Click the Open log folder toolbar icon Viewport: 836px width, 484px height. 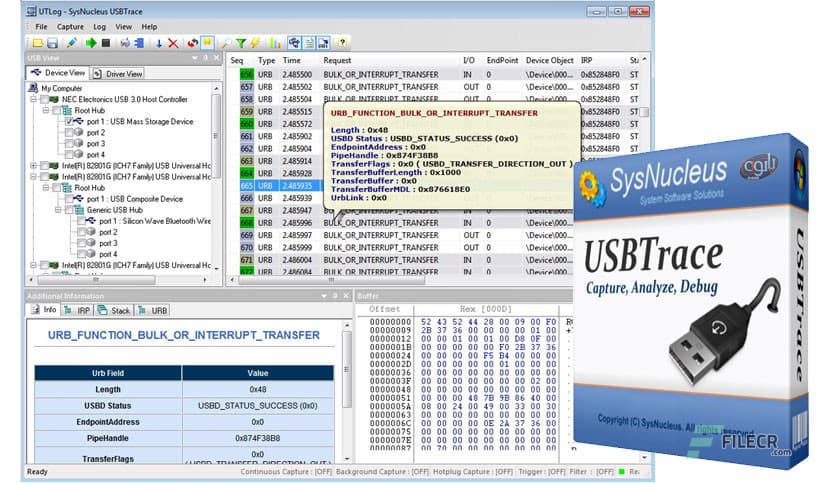(37, 43)
